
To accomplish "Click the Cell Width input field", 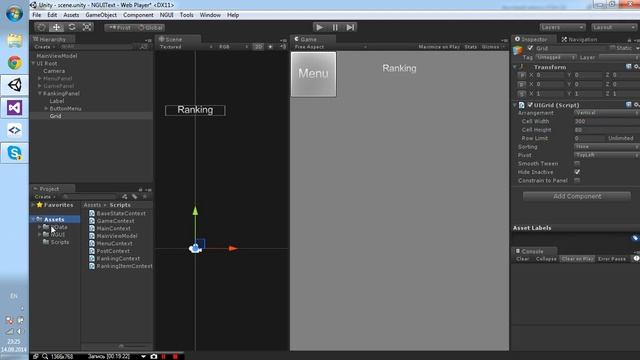I will [x=607, y=121].
